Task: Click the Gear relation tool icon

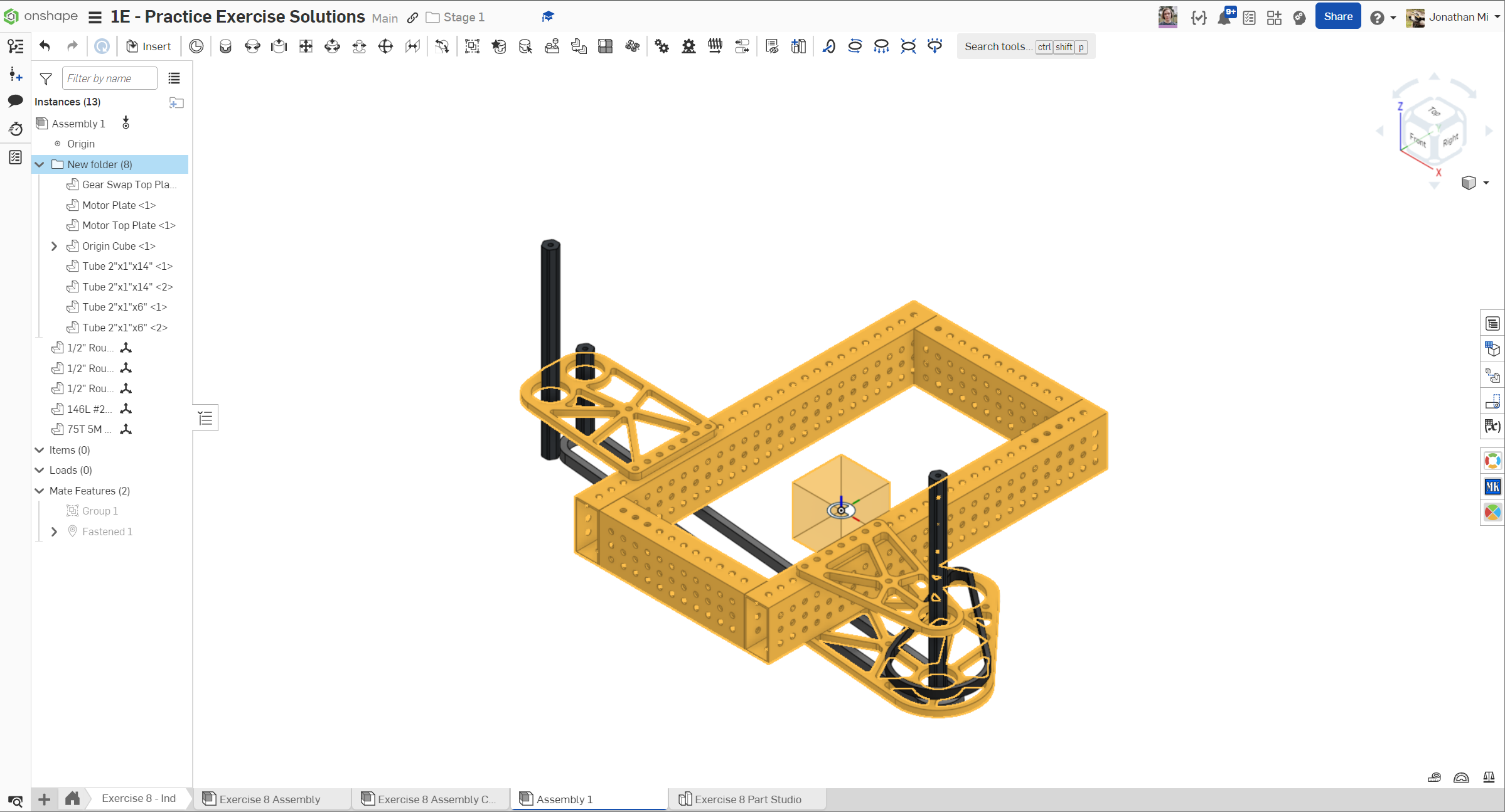Action: tap(661, 46)
